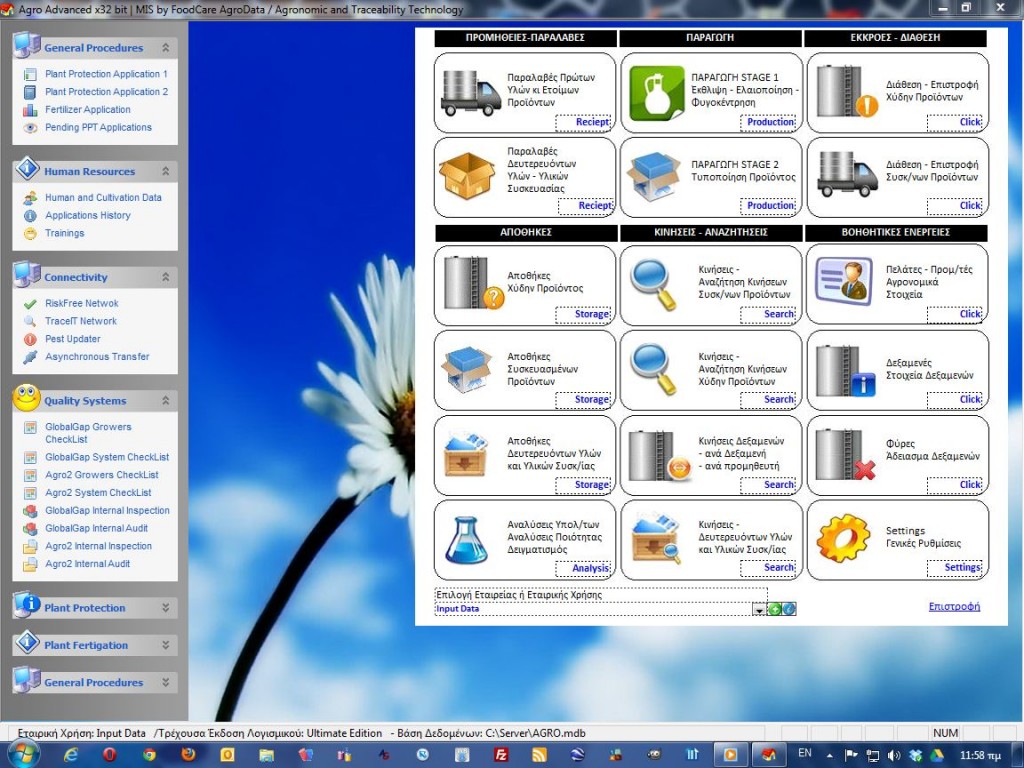This screenshot has width=1024, height=768.
Task: Open Internet Explorer from the taskbar
Action: coord(71,755)
